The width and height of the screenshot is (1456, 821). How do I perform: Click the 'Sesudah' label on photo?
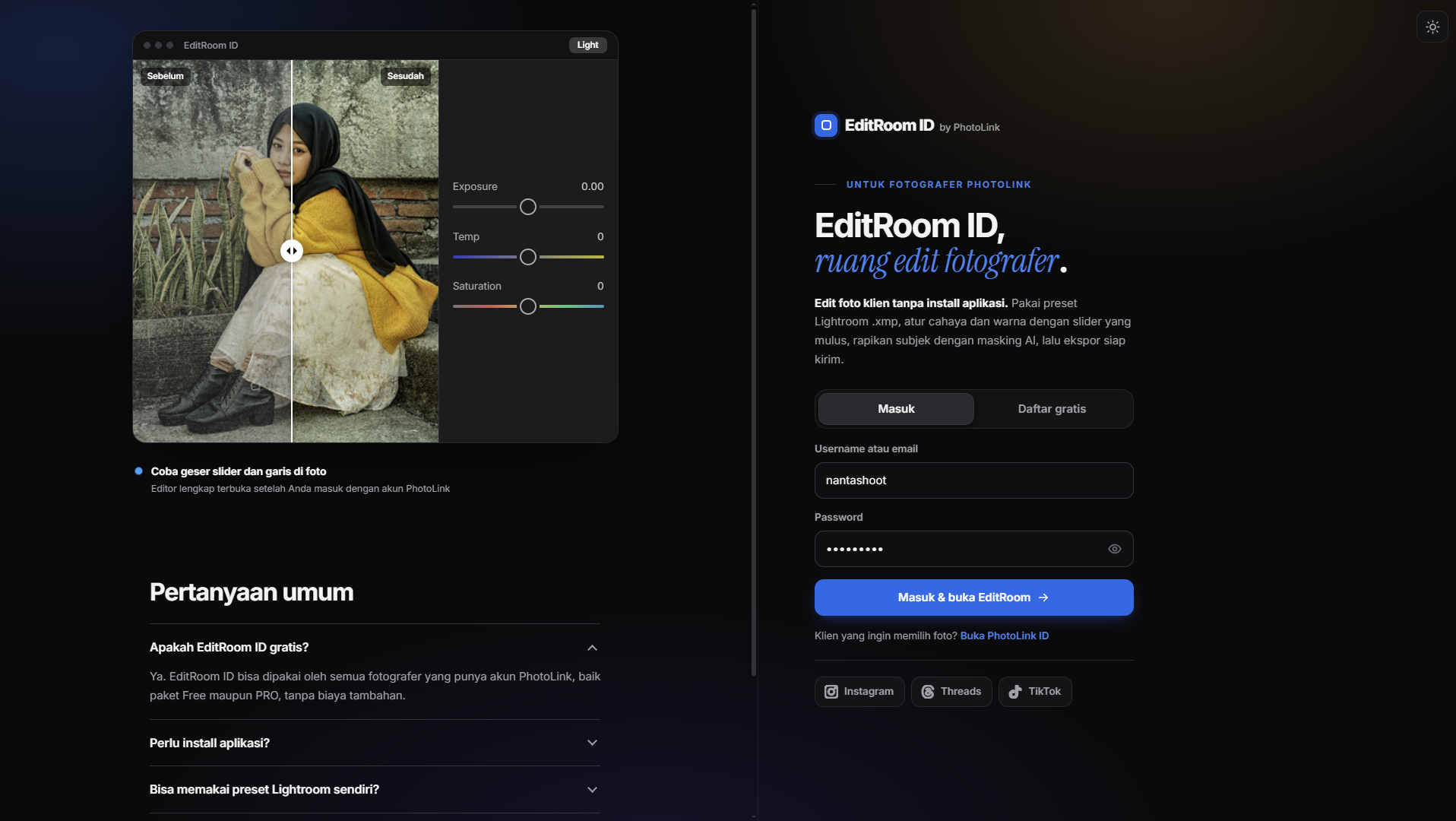[x=406, y=76]
